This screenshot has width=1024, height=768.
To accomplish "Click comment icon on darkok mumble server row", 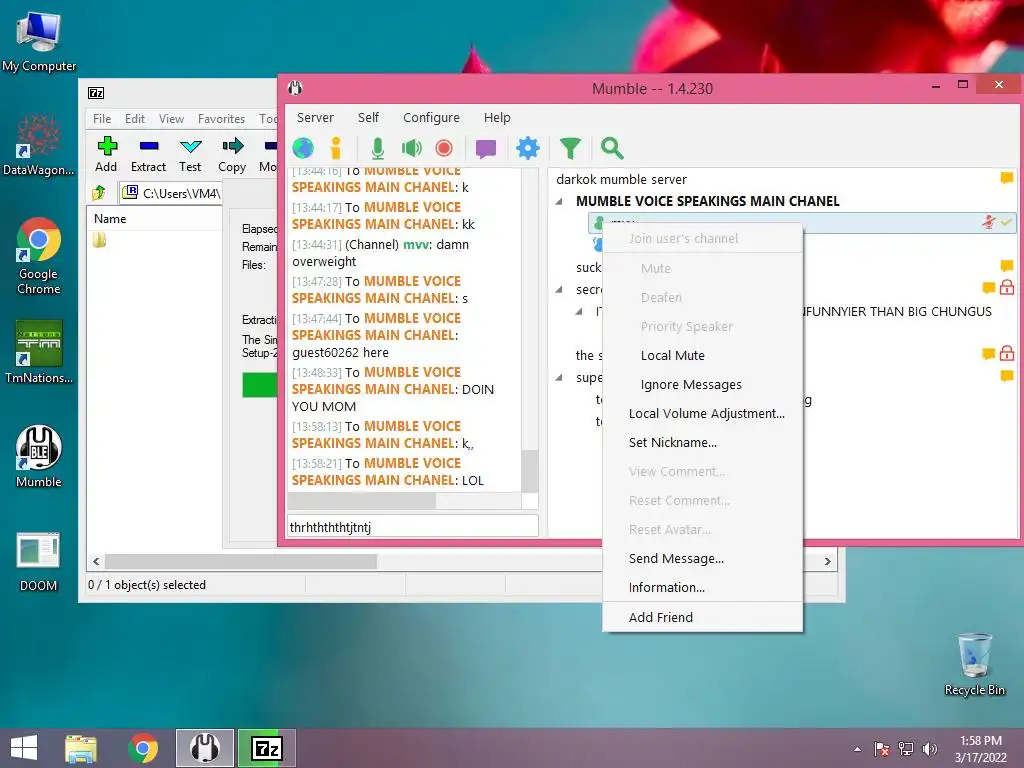I will [x=1006, y=178].
